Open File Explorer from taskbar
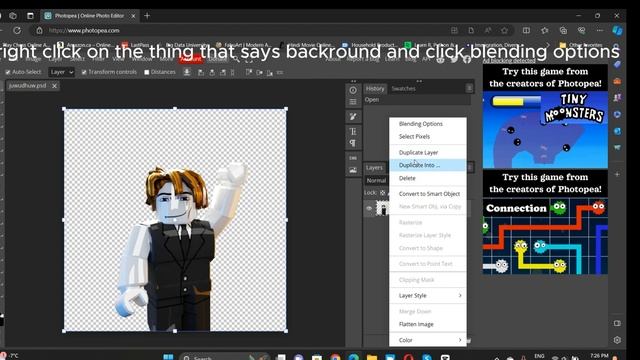Image resolution: width=640 pixels, height=360 pixels. [x=371, y=358]
